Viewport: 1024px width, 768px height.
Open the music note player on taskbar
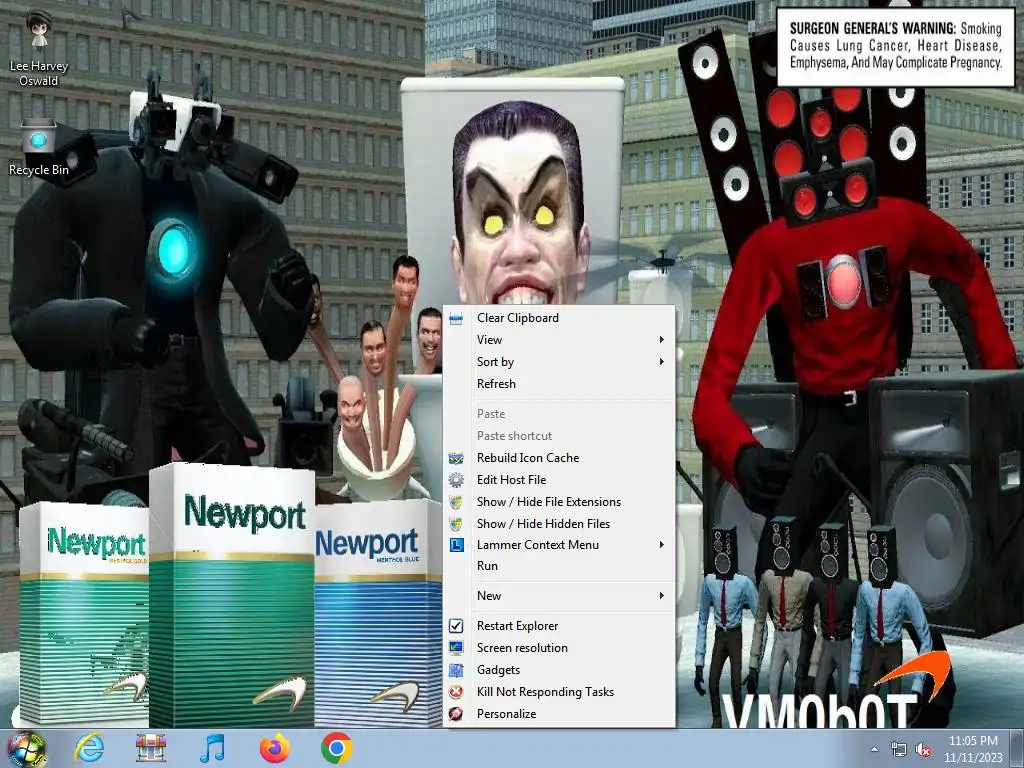coord(212,748)
